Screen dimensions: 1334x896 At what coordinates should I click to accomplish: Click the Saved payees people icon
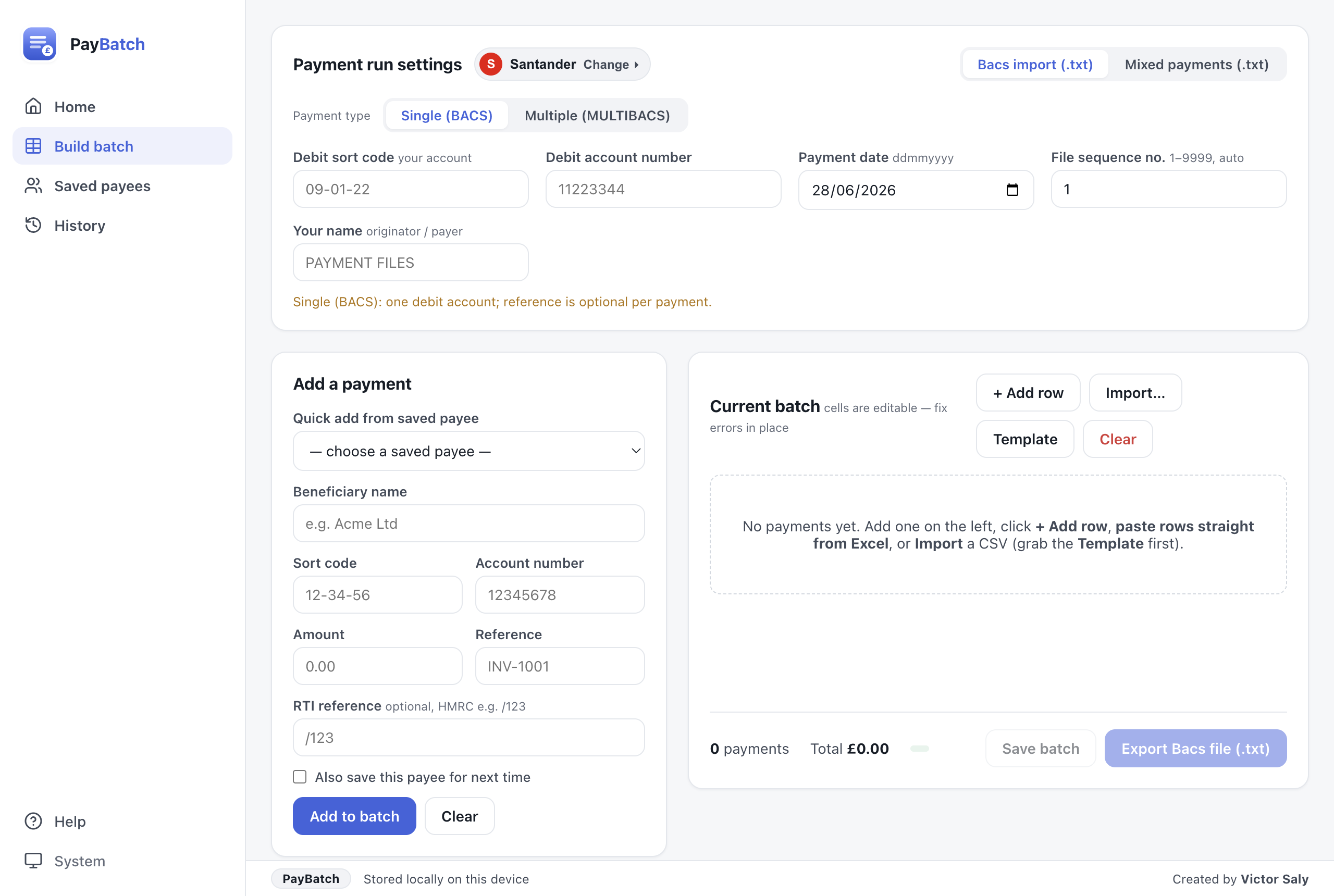coord(33,186)
